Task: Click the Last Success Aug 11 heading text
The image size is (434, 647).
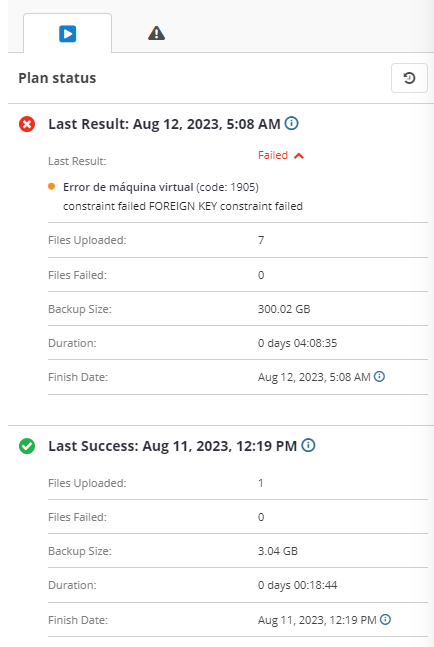Action: (172, 446)
